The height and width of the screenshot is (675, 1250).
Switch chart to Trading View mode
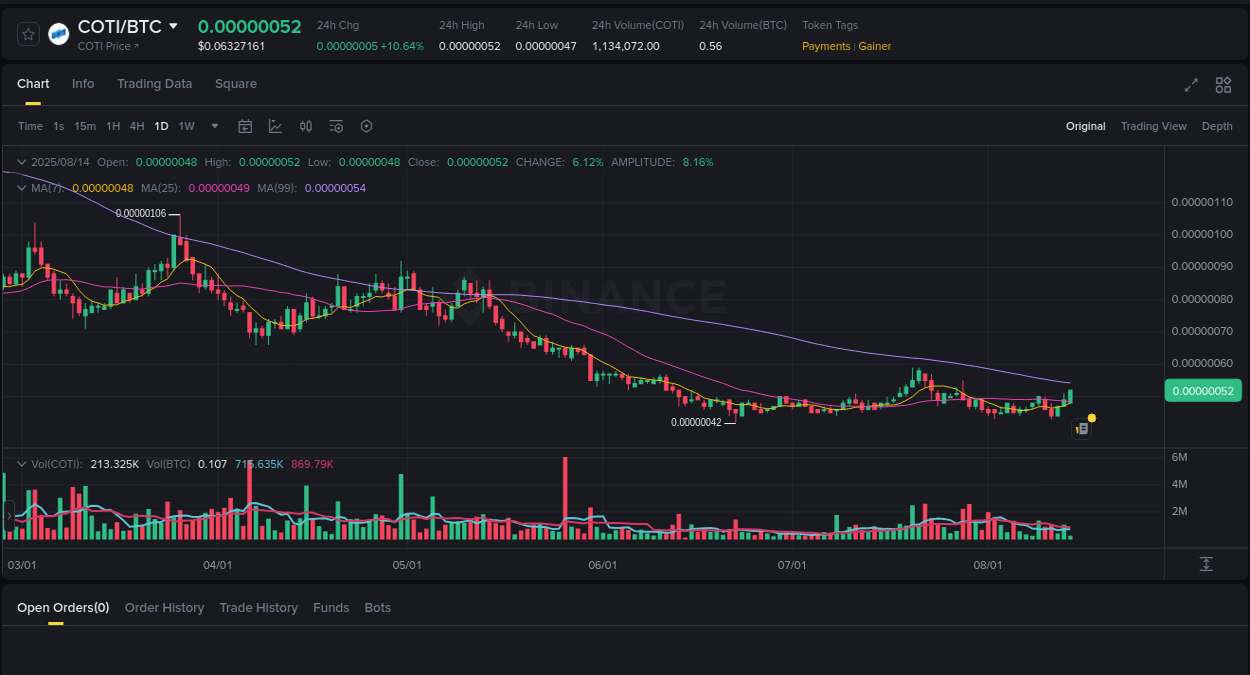coord(1153,126)
